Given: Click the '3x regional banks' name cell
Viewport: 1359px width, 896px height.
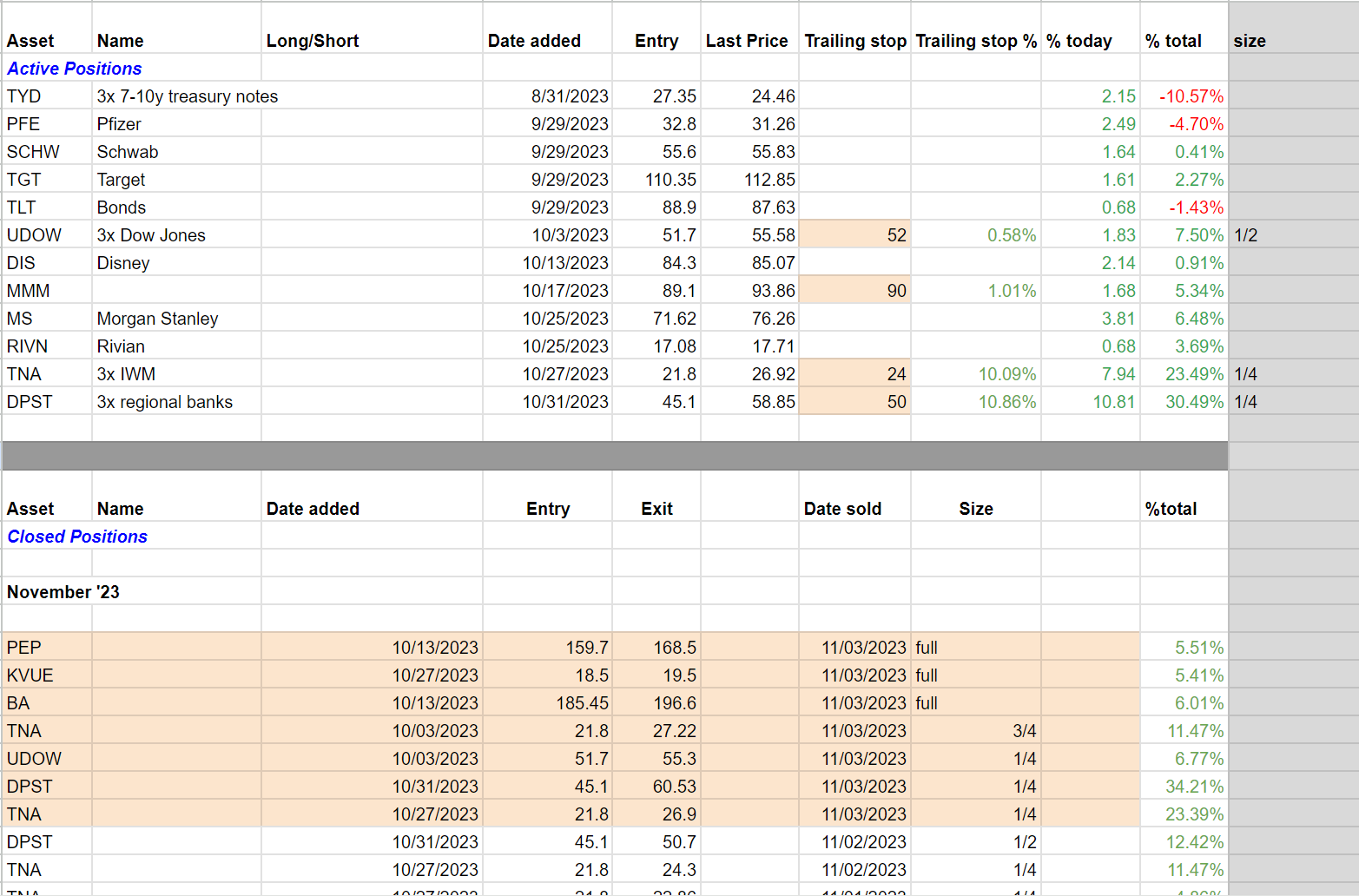Looking at the screenshot, I should pos(176,402).
